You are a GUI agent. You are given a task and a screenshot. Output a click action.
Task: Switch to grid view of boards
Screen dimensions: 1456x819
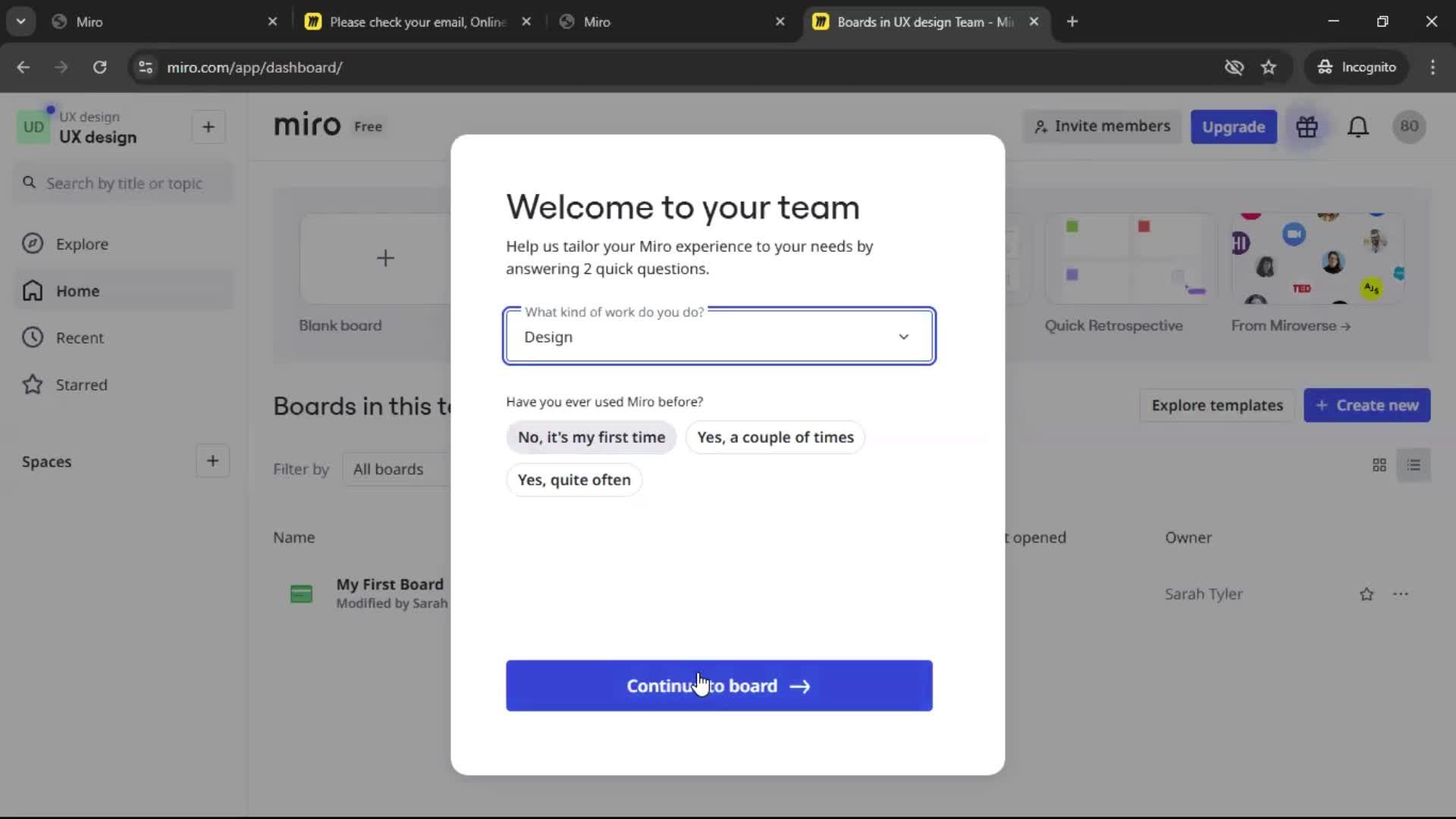[1379, 465]
